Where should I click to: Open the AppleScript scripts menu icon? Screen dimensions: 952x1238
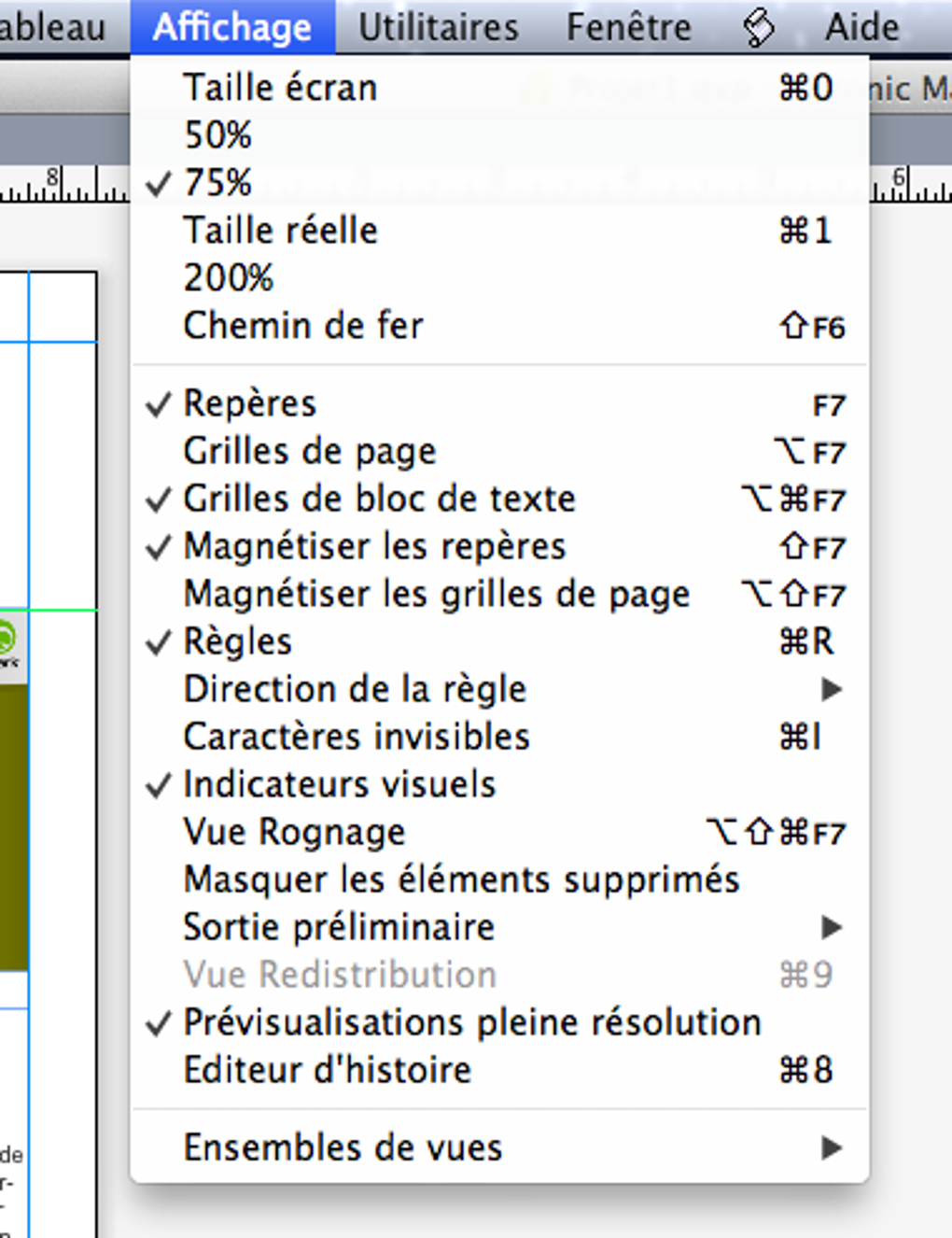click(x=756, y=25)
